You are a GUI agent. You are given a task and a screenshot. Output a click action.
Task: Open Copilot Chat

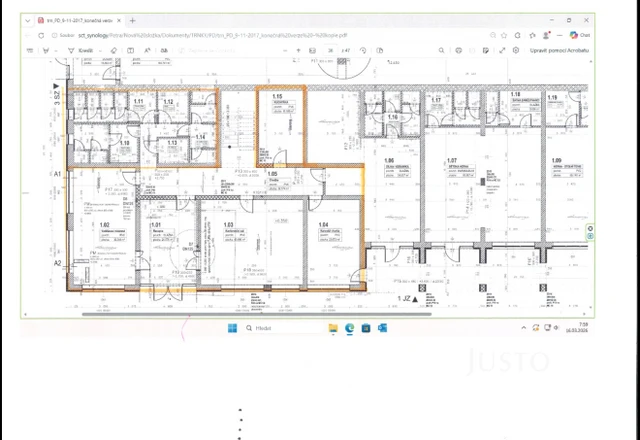pyautogui.click(x=580, y=36)
